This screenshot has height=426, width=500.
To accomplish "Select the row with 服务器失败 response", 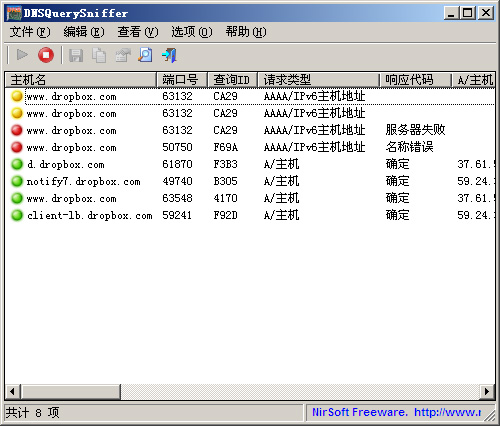I will tap(250, 130).
